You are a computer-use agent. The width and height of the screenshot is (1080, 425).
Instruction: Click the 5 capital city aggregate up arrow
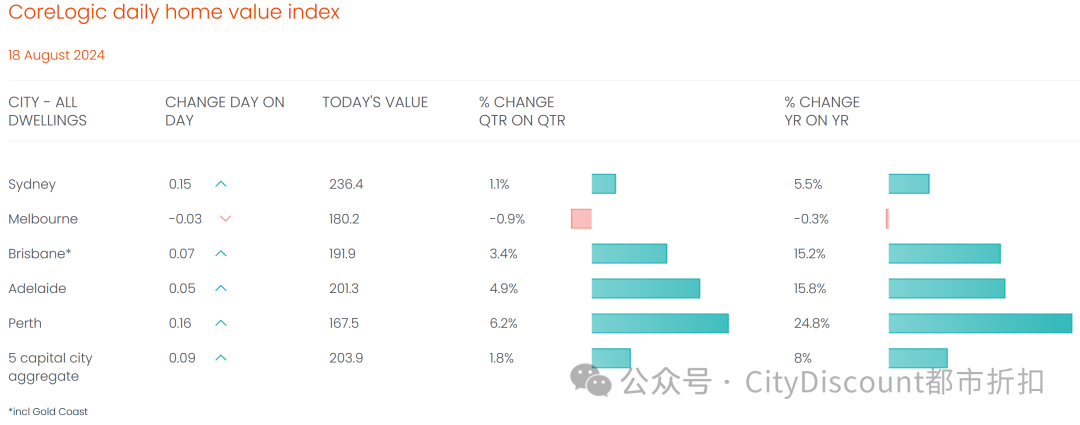click(x=221, y=357)
